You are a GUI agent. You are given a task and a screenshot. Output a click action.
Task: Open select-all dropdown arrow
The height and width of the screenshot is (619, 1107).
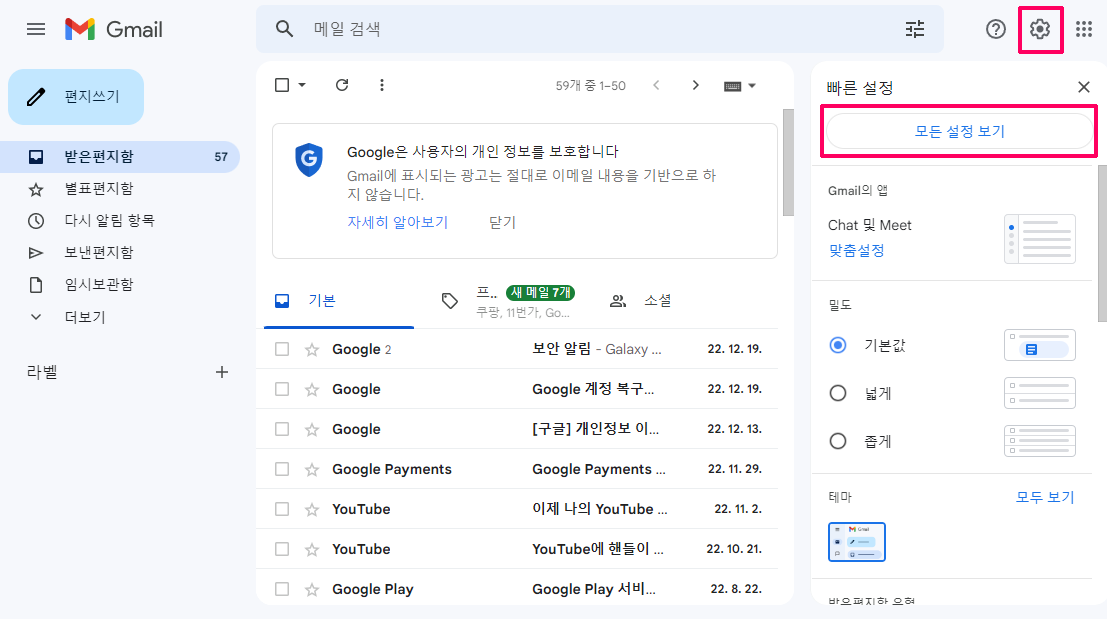coord(302,85)
